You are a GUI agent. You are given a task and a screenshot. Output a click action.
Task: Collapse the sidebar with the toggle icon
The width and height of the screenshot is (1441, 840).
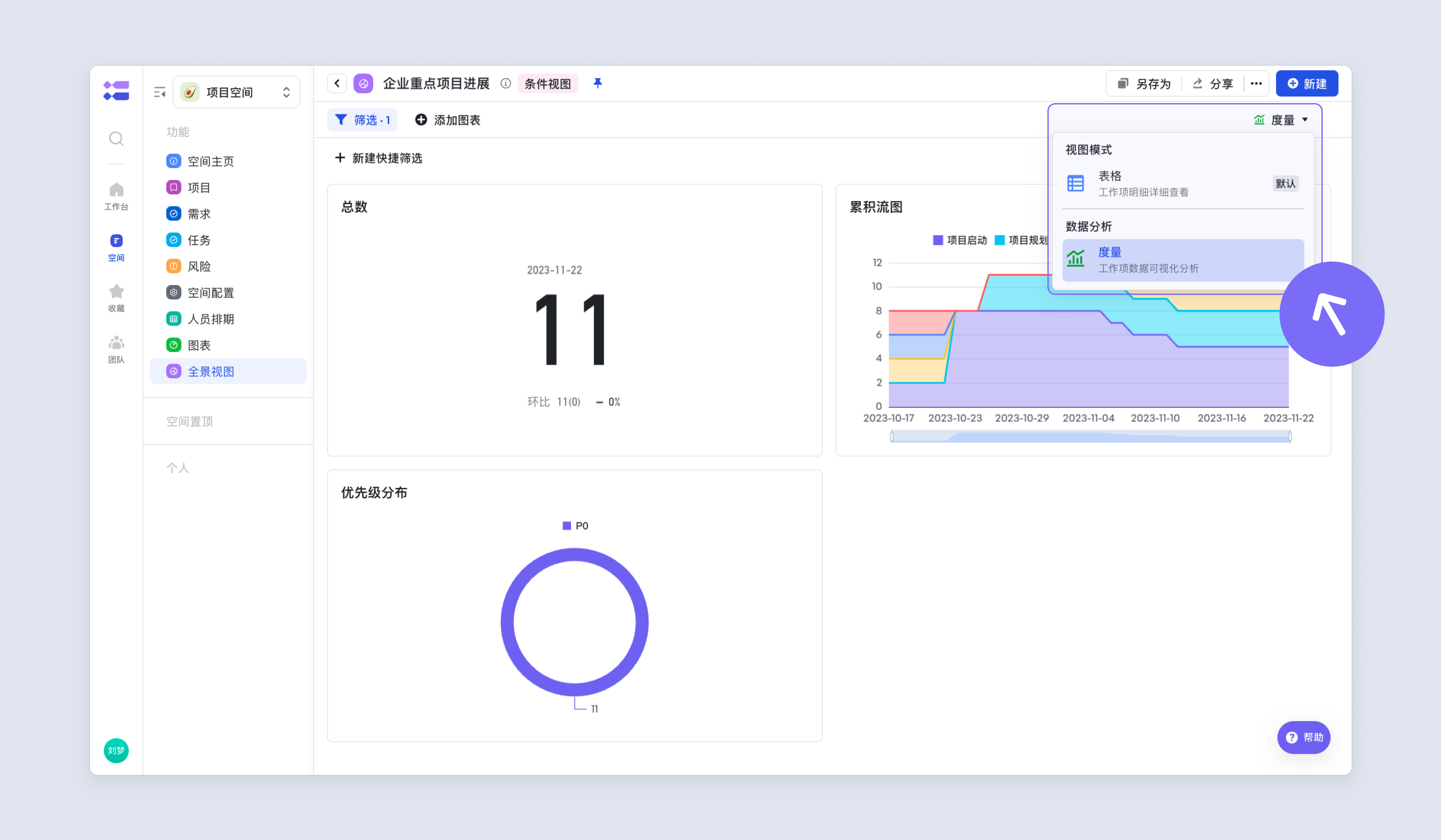(x=160, y=92)
